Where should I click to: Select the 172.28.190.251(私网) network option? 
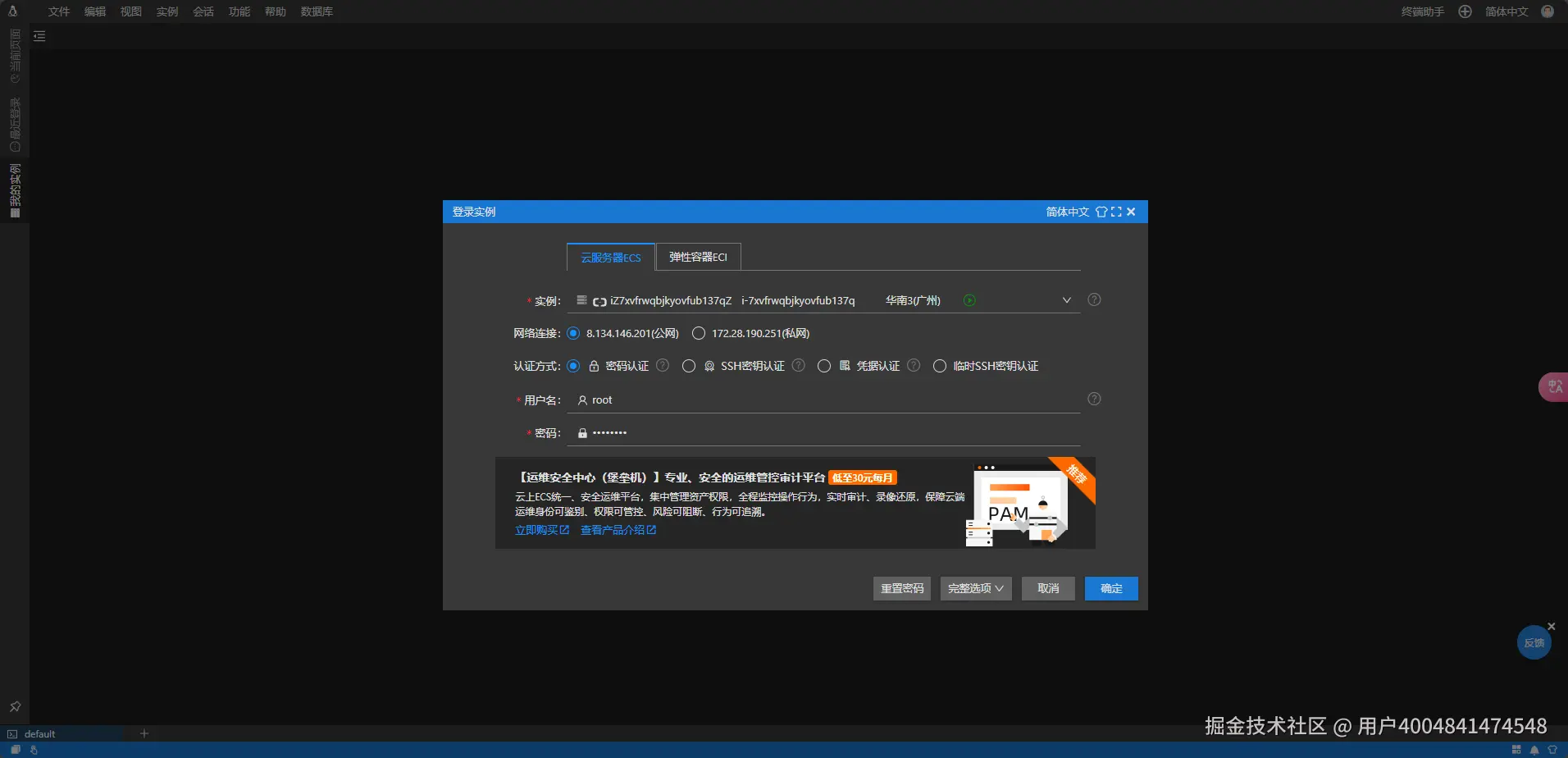(x=699, y=332)
